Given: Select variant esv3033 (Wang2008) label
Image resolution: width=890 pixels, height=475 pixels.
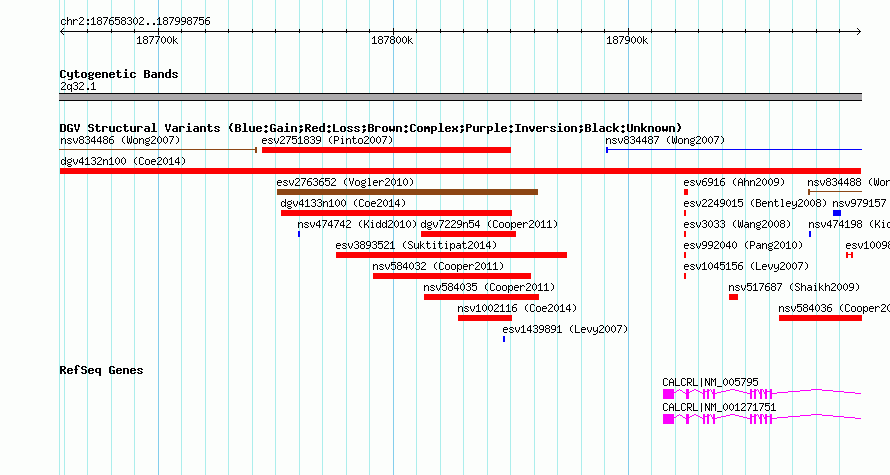Looking at the screenshot, I should (x=737, y=224).
